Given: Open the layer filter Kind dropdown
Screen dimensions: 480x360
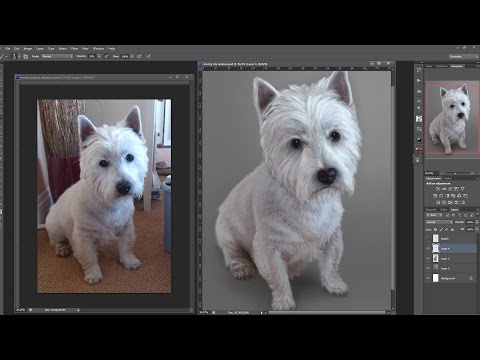Looking at the screenshot, I should [x=434, y=215].
